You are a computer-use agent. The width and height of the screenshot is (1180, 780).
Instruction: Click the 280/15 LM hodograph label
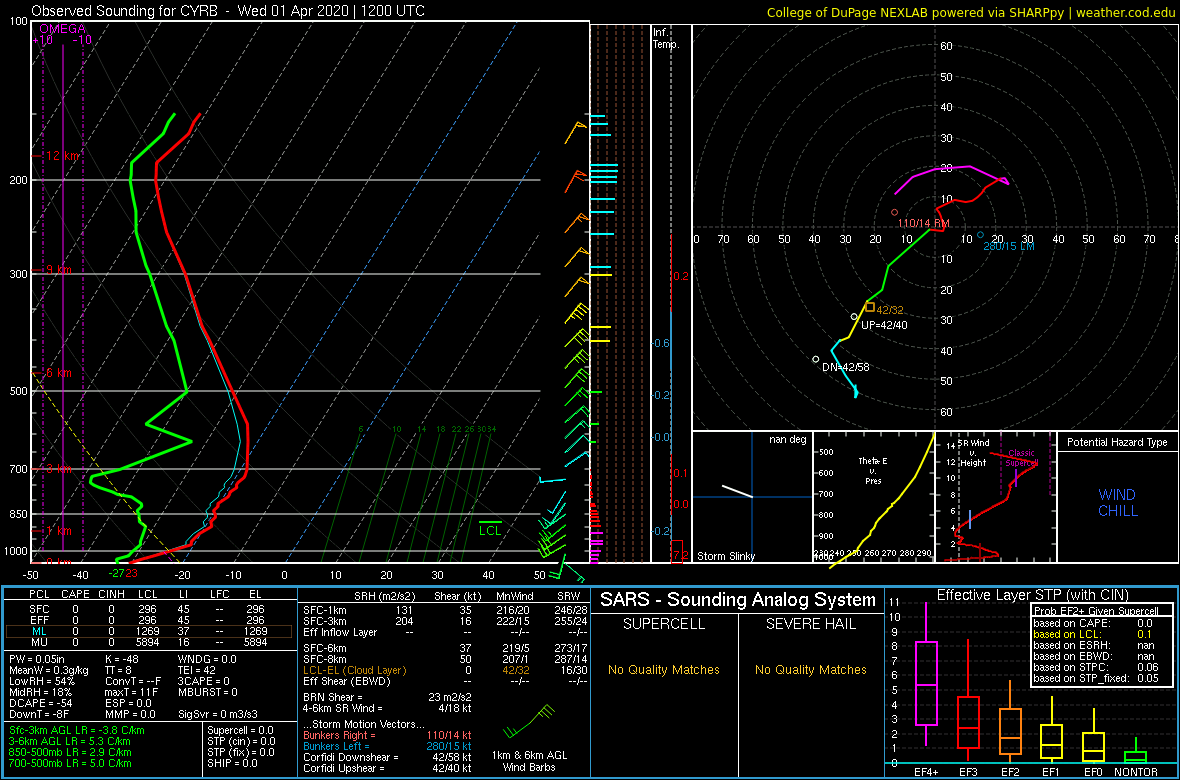pyautogui.click(x=1010, y=246)
